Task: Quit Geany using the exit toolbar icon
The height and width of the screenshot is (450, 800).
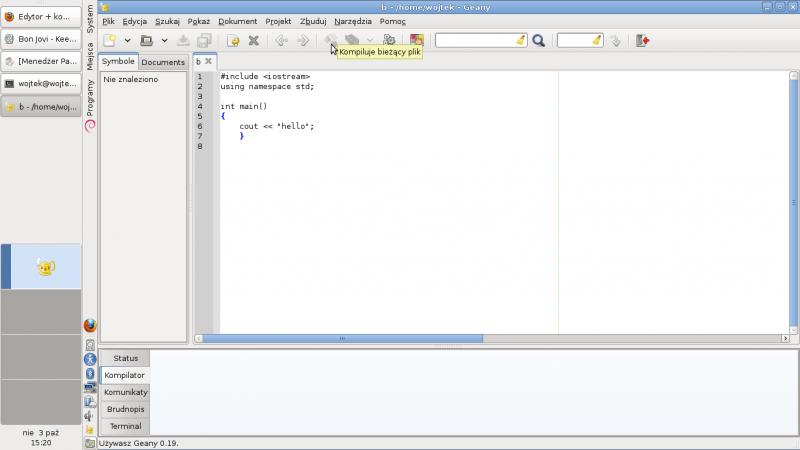Action: tap(642, 41)
